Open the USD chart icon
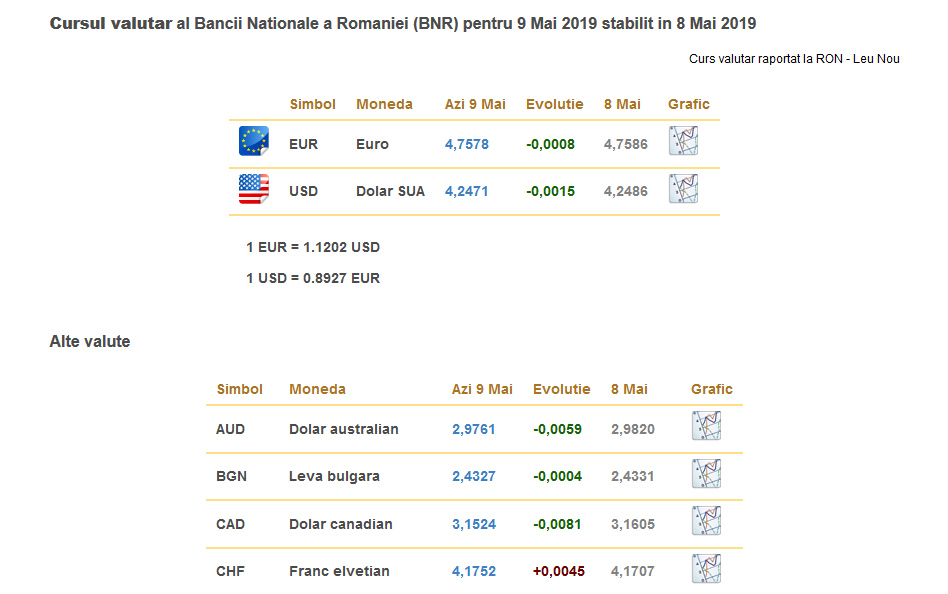This screenshot has height=594, width=948. coord(683,189)
